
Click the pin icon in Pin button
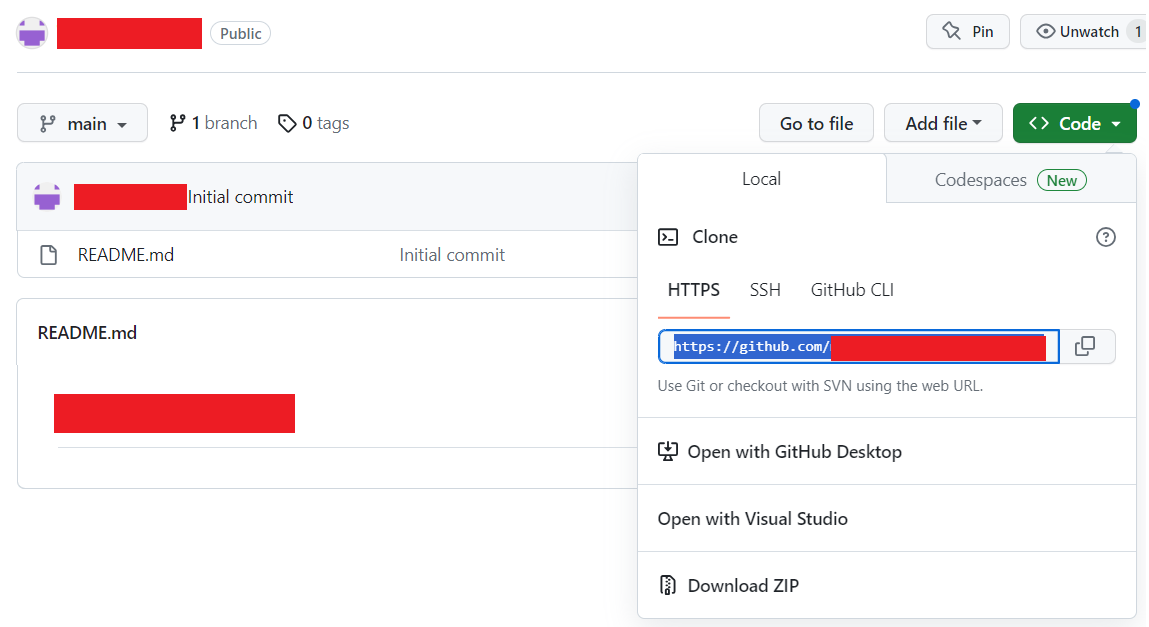951,31
